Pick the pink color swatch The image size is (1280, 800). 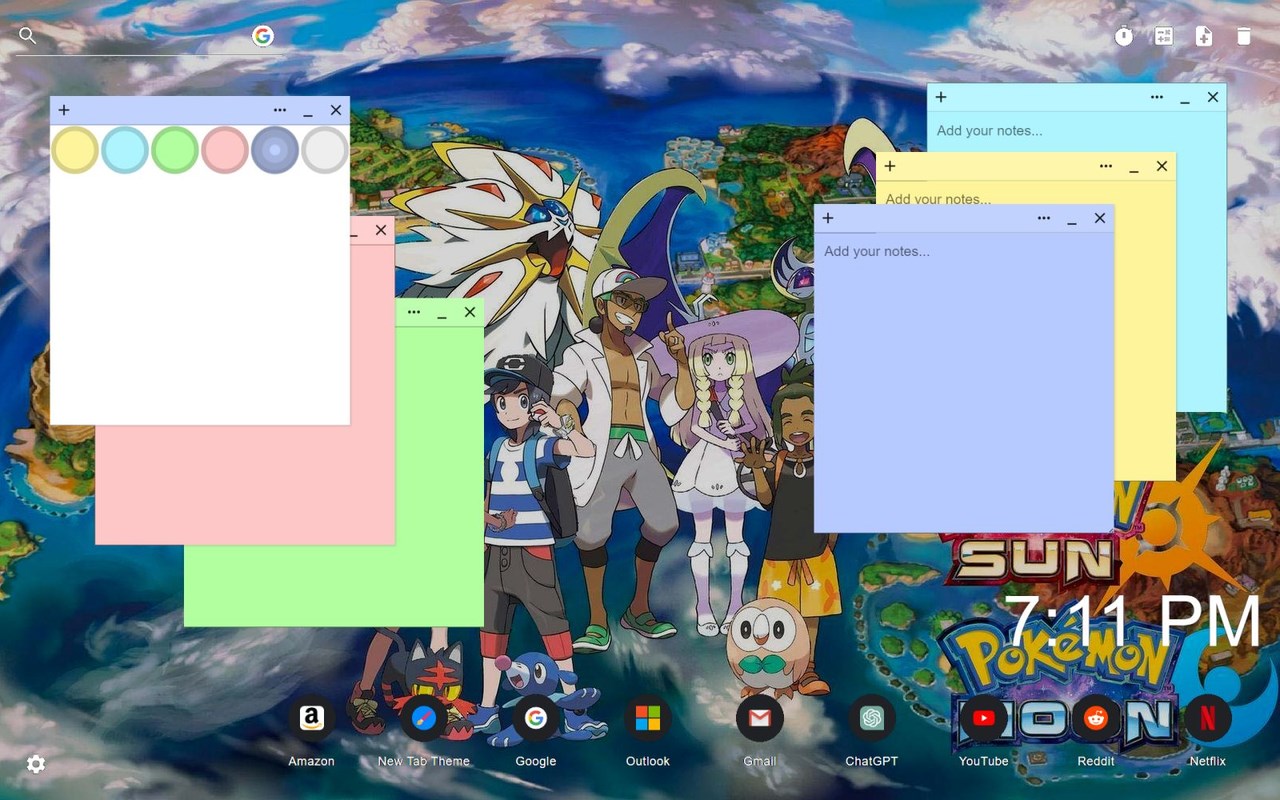(225, 150)
